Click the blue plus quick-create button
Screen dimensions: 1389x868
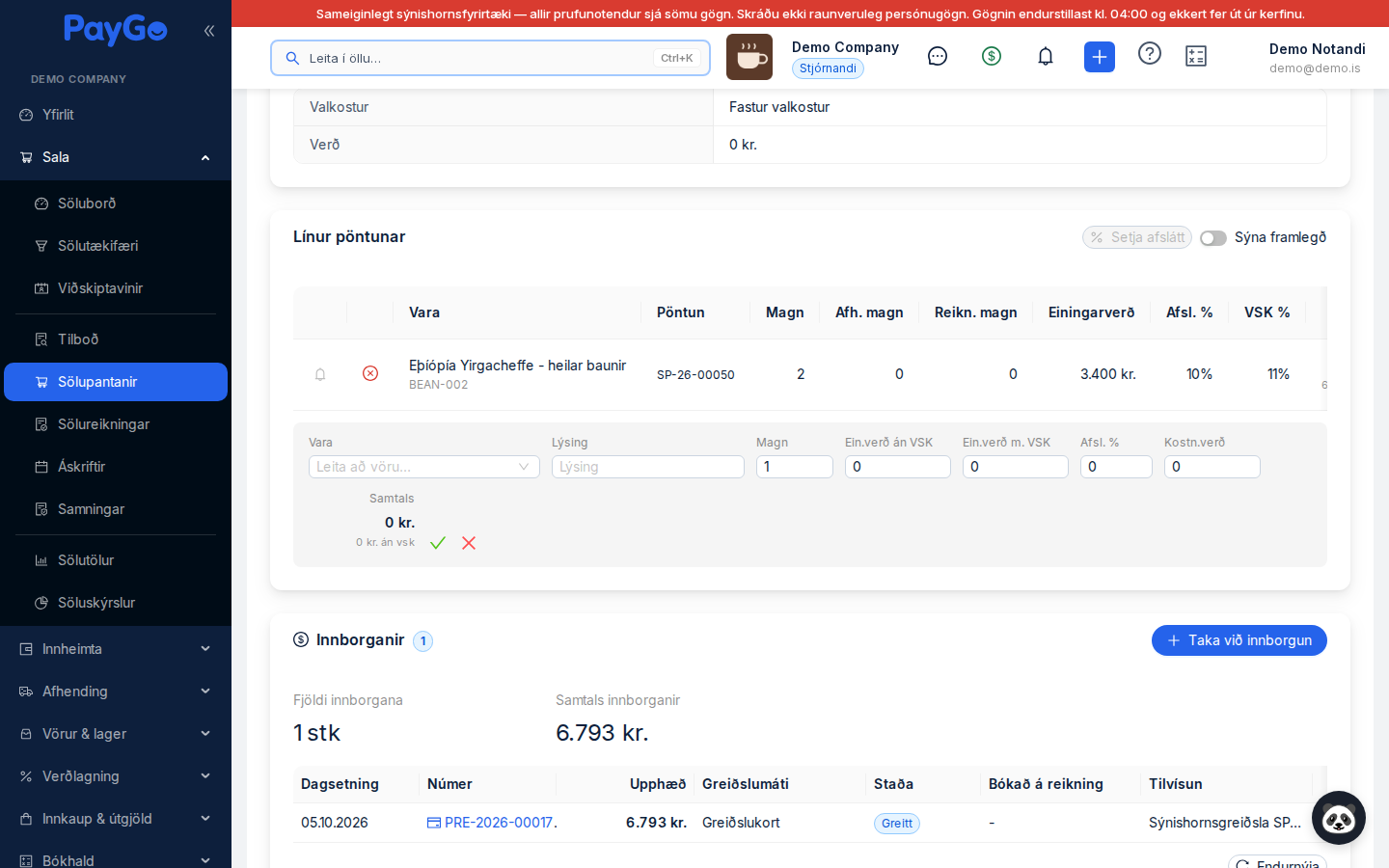1100,57
